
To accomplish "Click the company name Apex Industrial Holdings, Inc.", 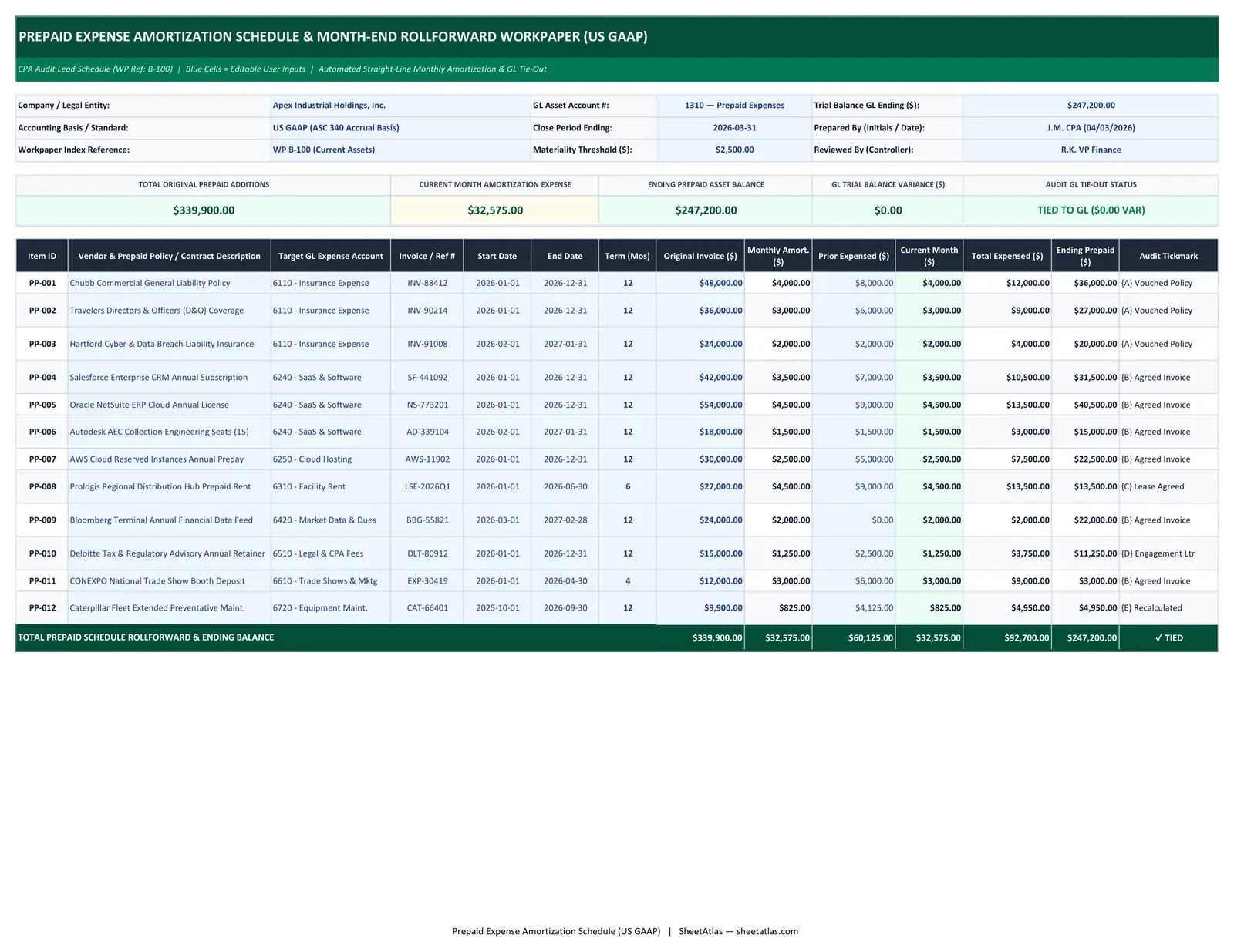I will point(329,106).
